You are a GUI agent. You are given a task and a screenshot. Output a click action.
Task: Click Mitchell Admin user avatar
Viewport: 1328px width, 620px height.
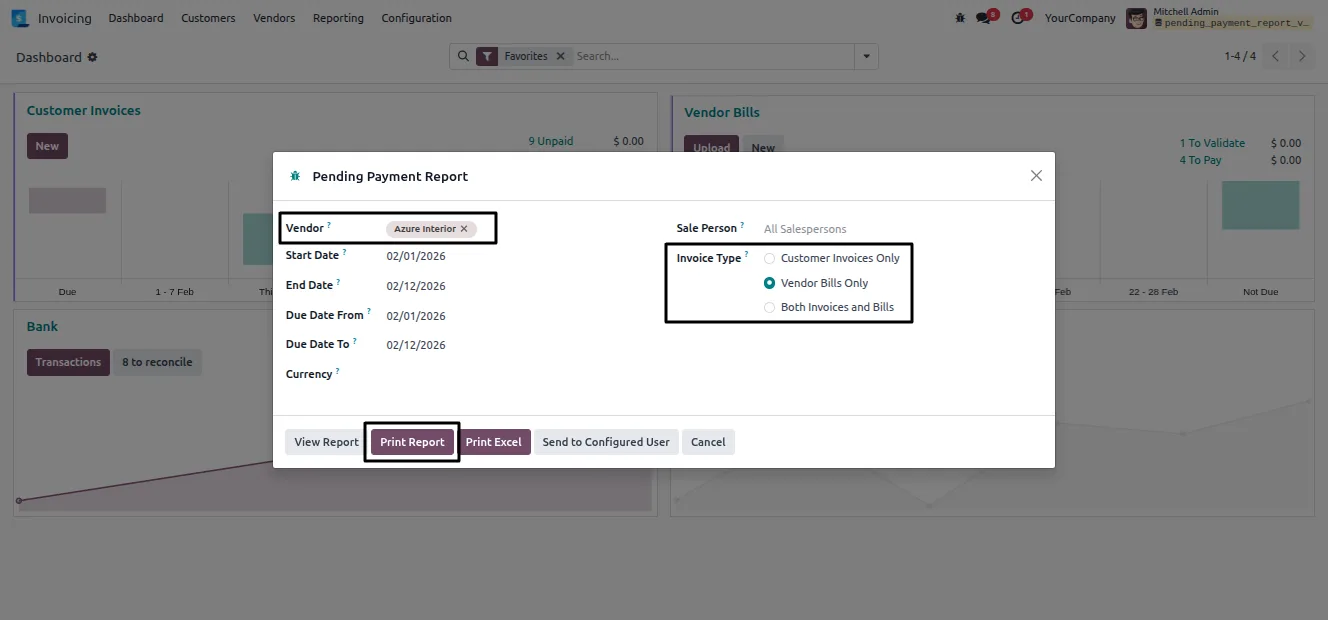coord(1136,18)
